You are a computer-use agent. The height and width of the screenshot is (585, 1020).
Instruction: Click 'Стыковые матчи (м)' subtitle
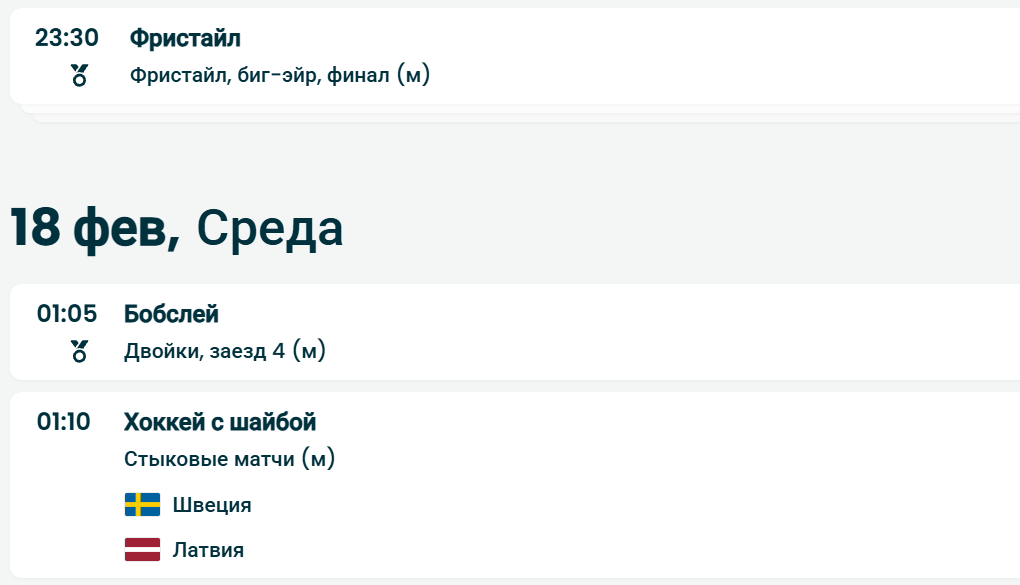pos(229,459)
